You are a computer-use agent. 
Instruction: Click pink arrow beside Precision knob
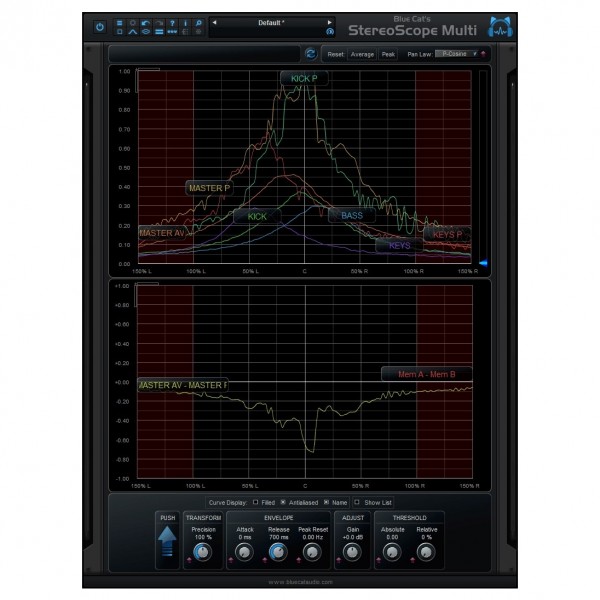click(x=189, y=560)
